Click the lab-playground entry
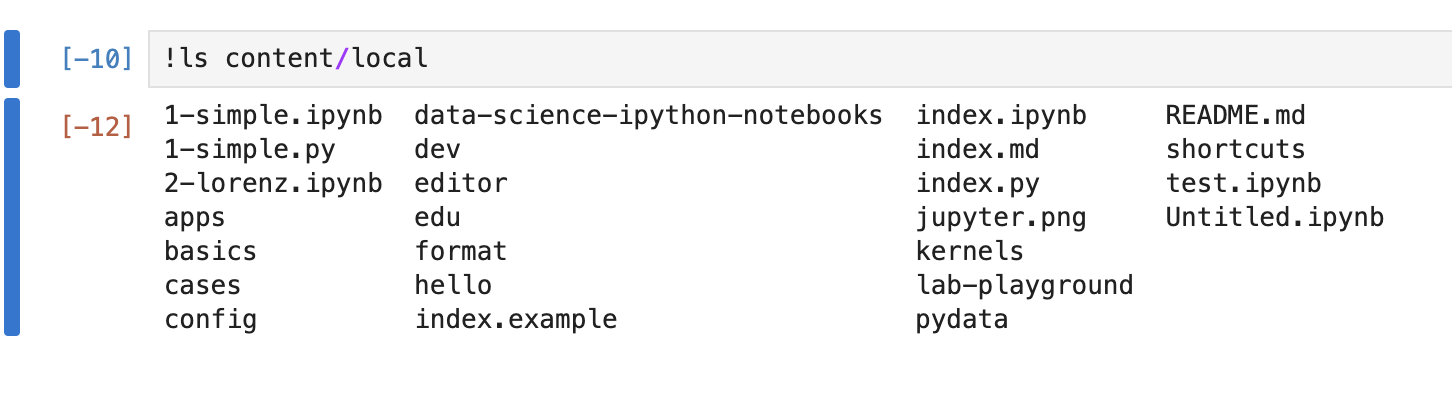Viewport: 1452px width, 402px height. coord(1024,286)
